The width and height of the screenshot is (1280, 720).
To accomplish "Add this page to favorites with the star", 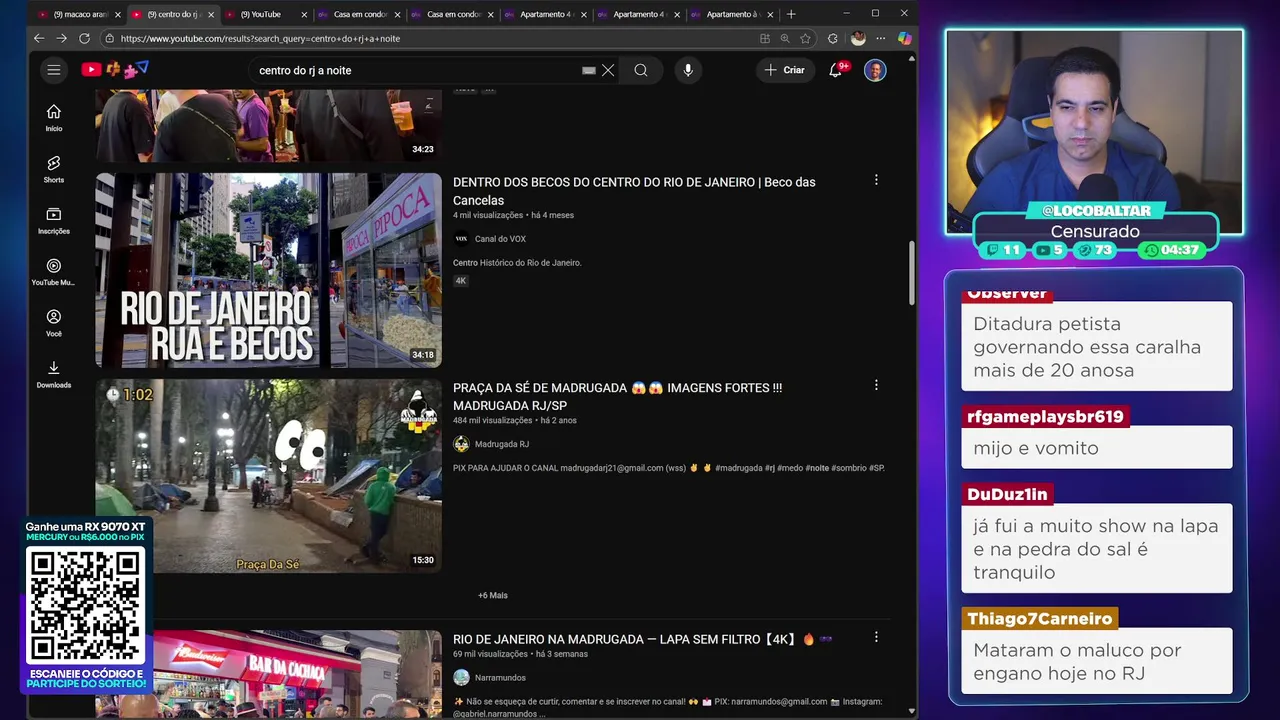I will tap(805, 38).
